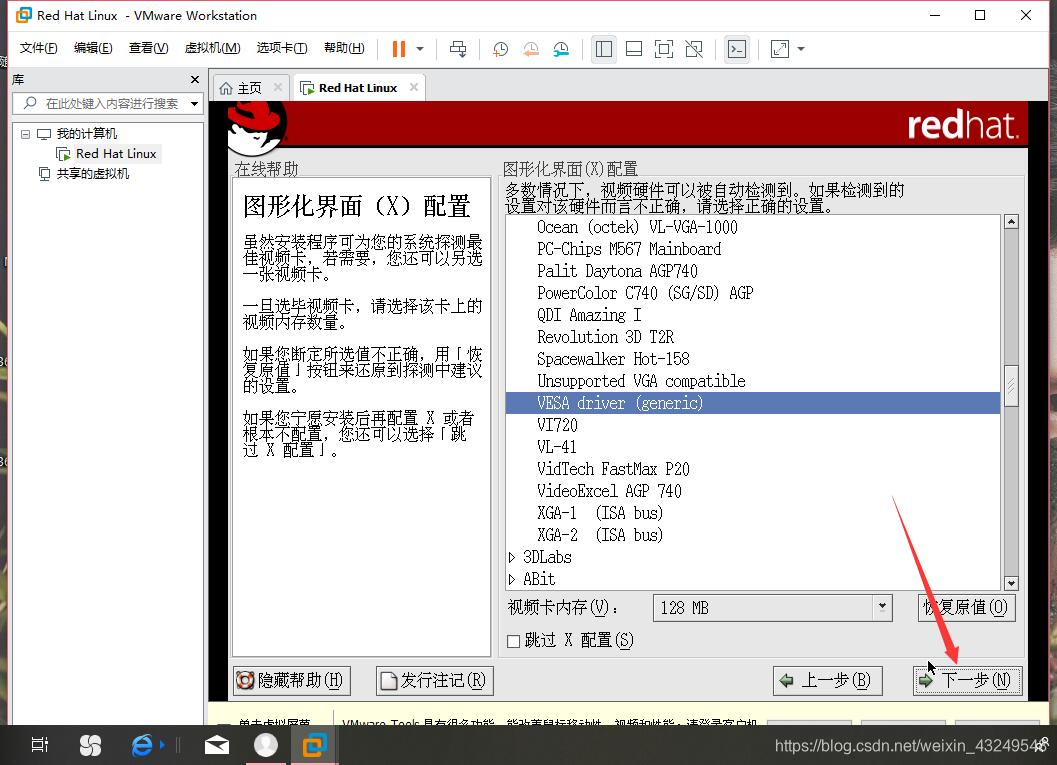Open the 选项卡(T) menu
1057x765 pixels.
[282, 48]
